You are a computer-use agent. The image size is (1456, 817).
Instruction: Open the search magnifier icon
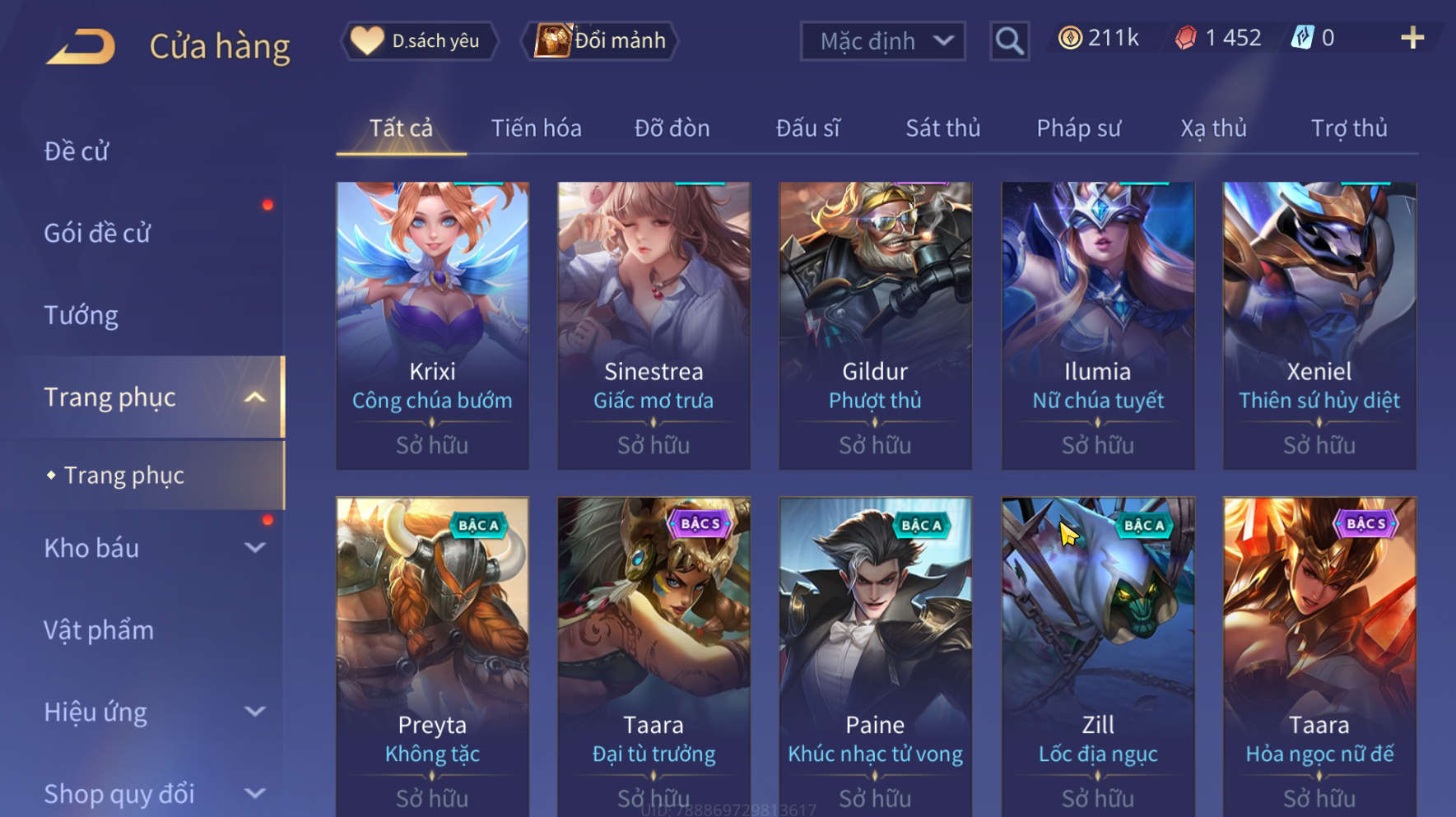coord(1009,40)
